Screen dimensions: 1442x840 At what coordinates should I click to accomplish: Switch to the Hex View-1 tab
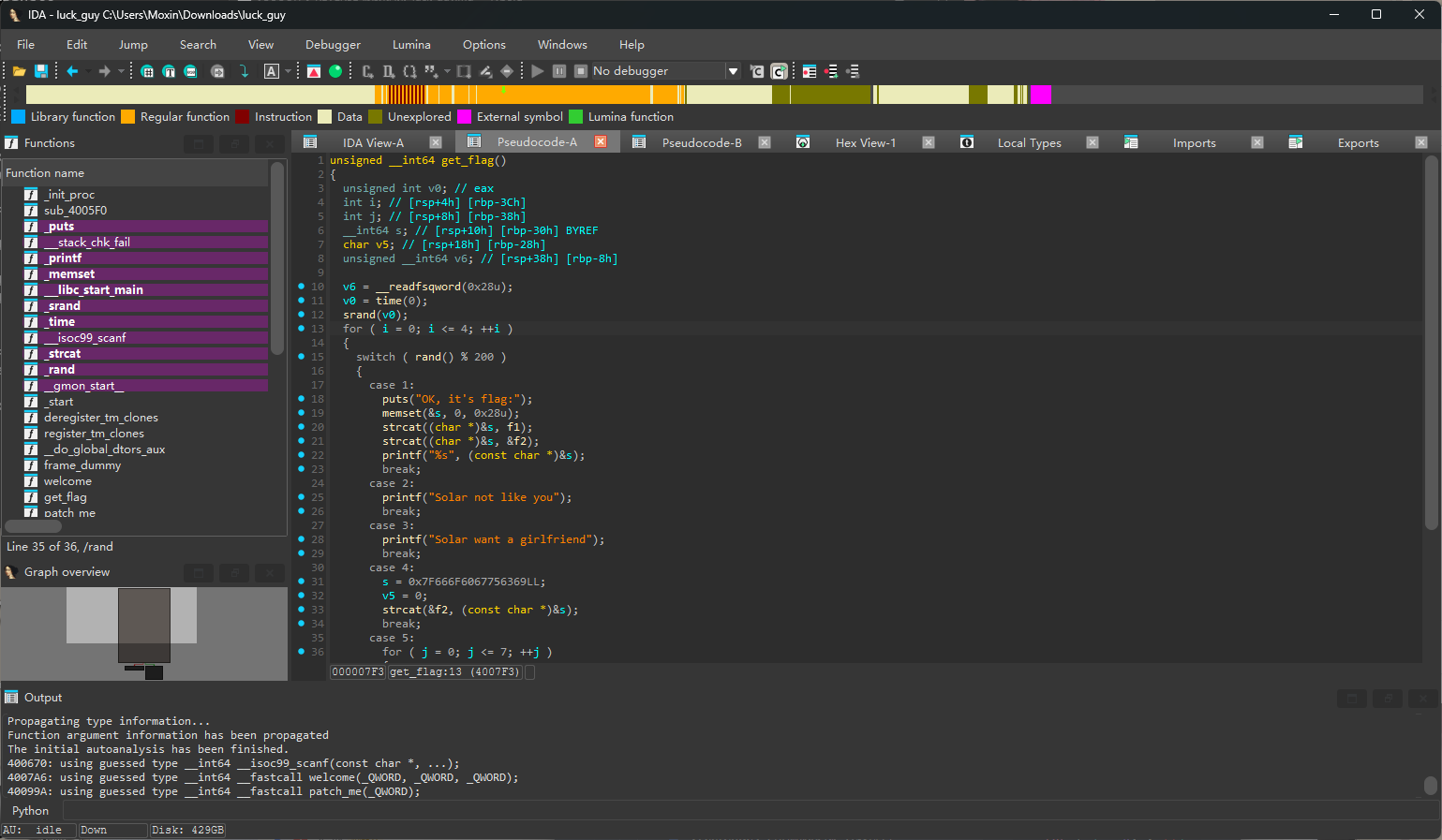tap(865, 143)
